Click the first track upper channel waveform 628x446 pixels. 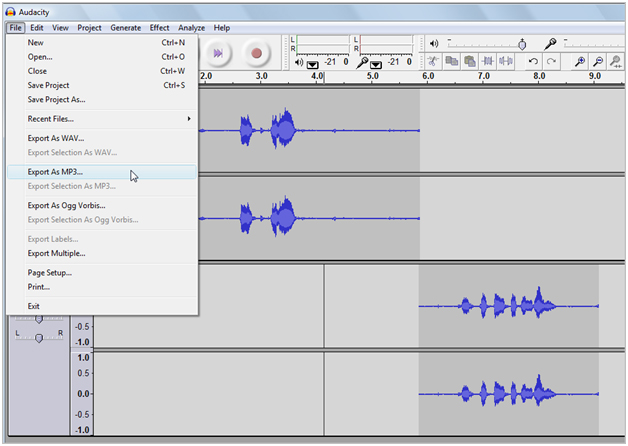309,131
